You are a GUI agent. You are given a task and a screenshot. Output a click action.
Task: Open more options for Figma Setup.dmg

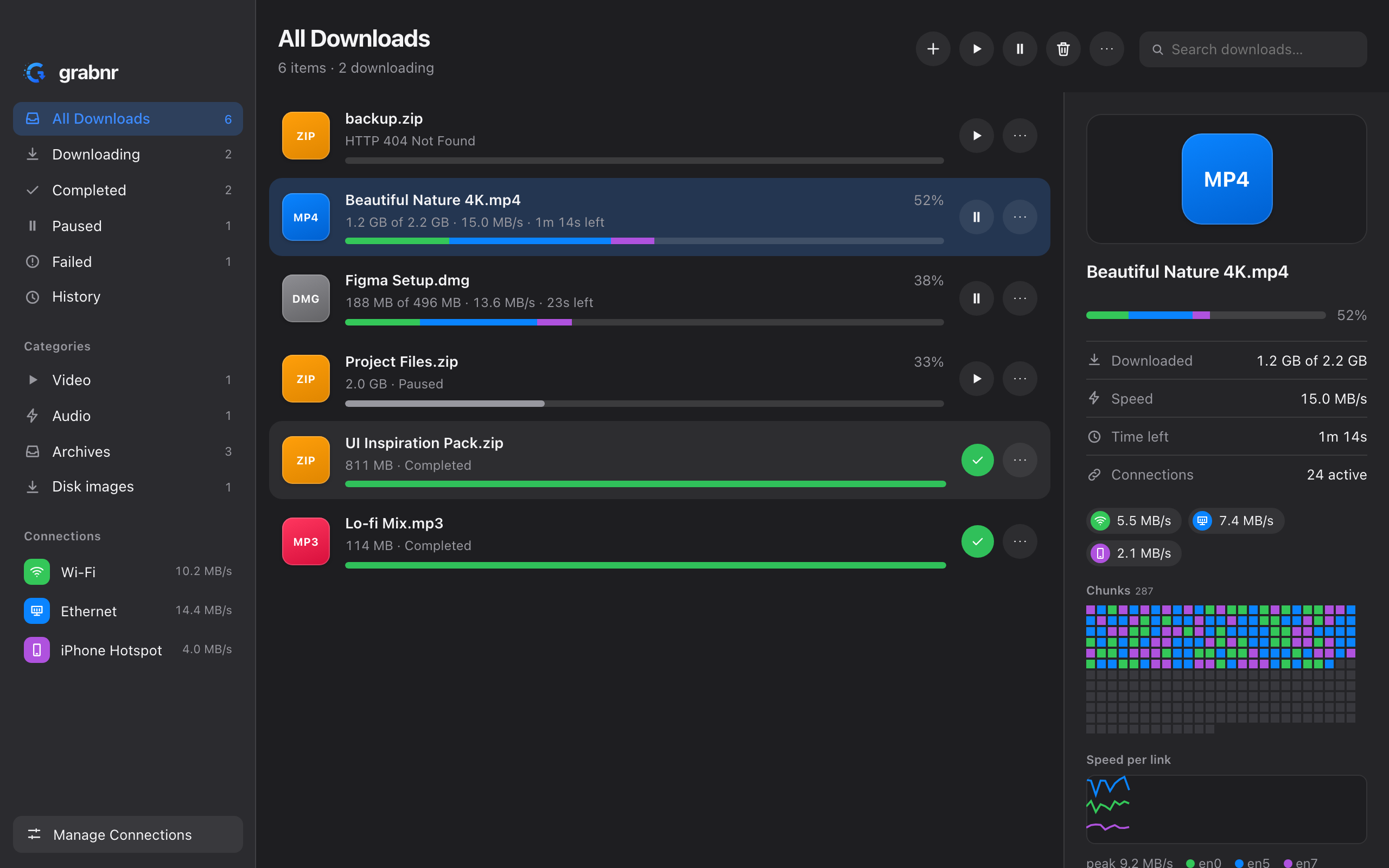tap(1020, 298)
